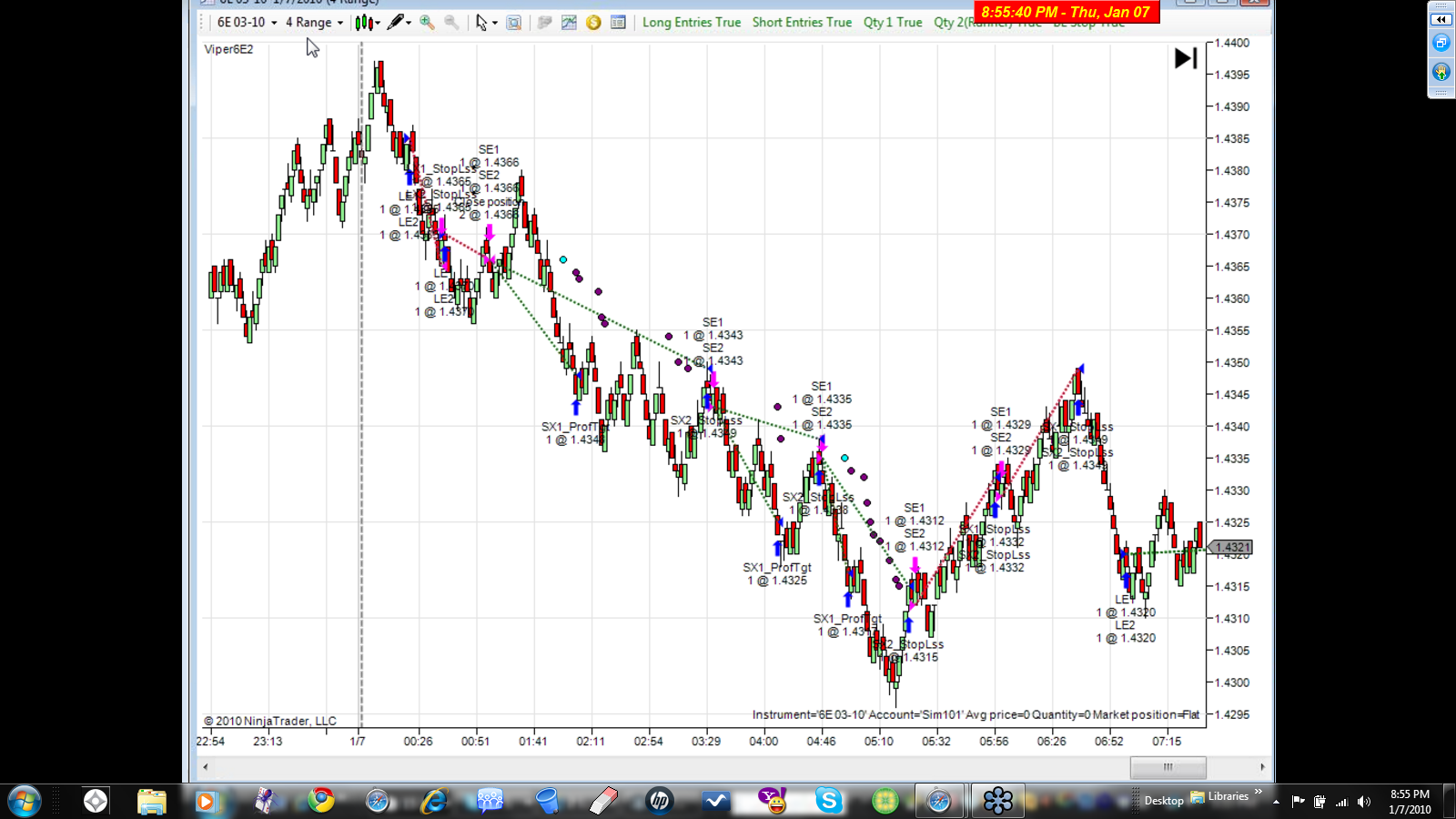Click the Instrument status line at chart bottom
Viewport: 1456px width, 819px height.
[976, 714]
